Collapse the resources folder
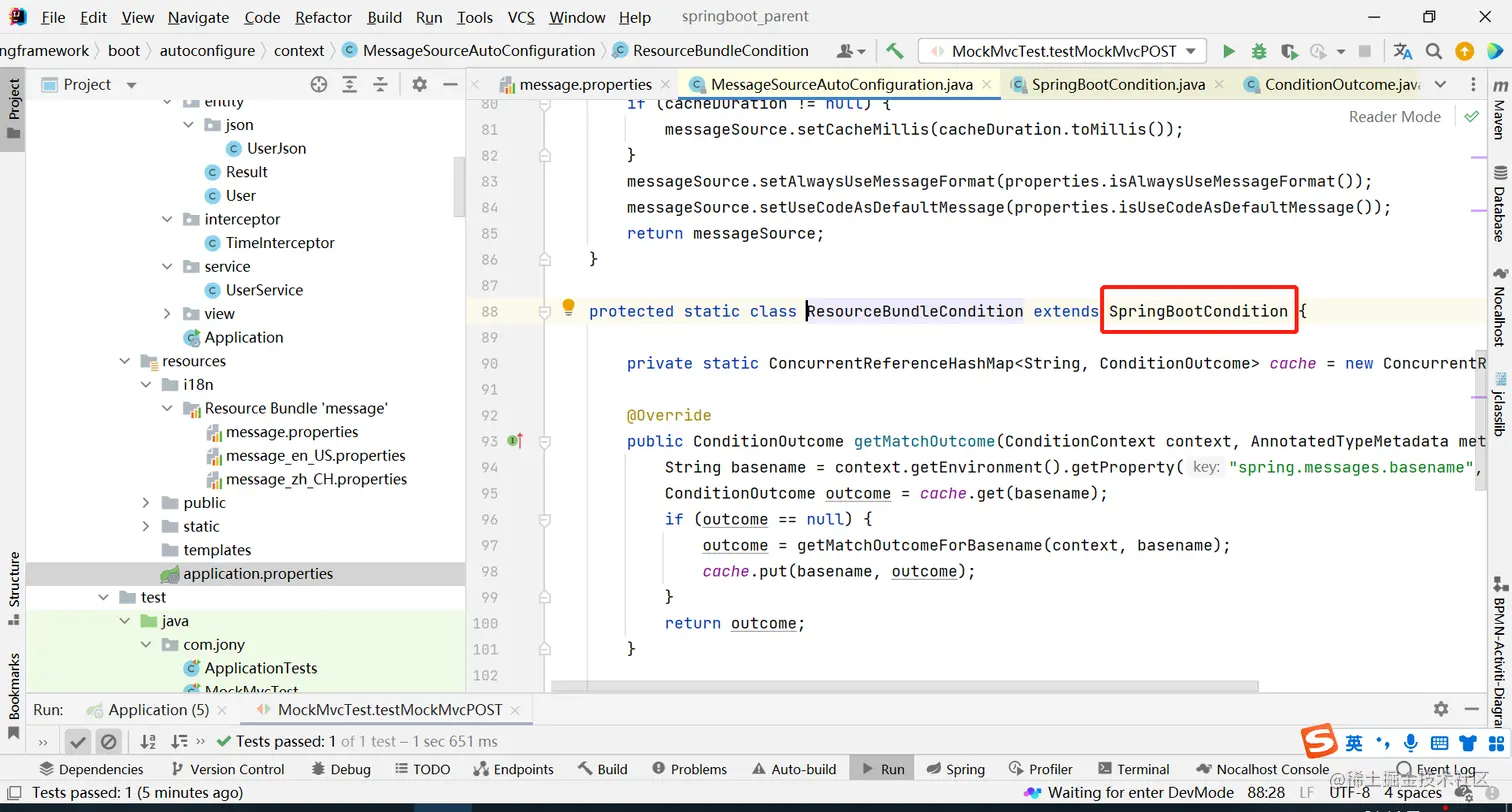 click(125, 361)
